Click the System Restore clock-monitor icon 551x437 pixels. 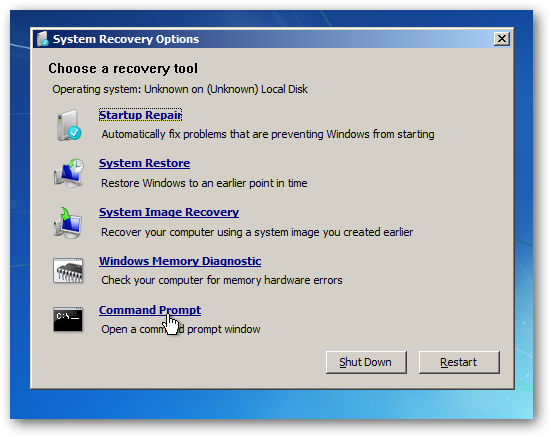click(x=69, y=173)
